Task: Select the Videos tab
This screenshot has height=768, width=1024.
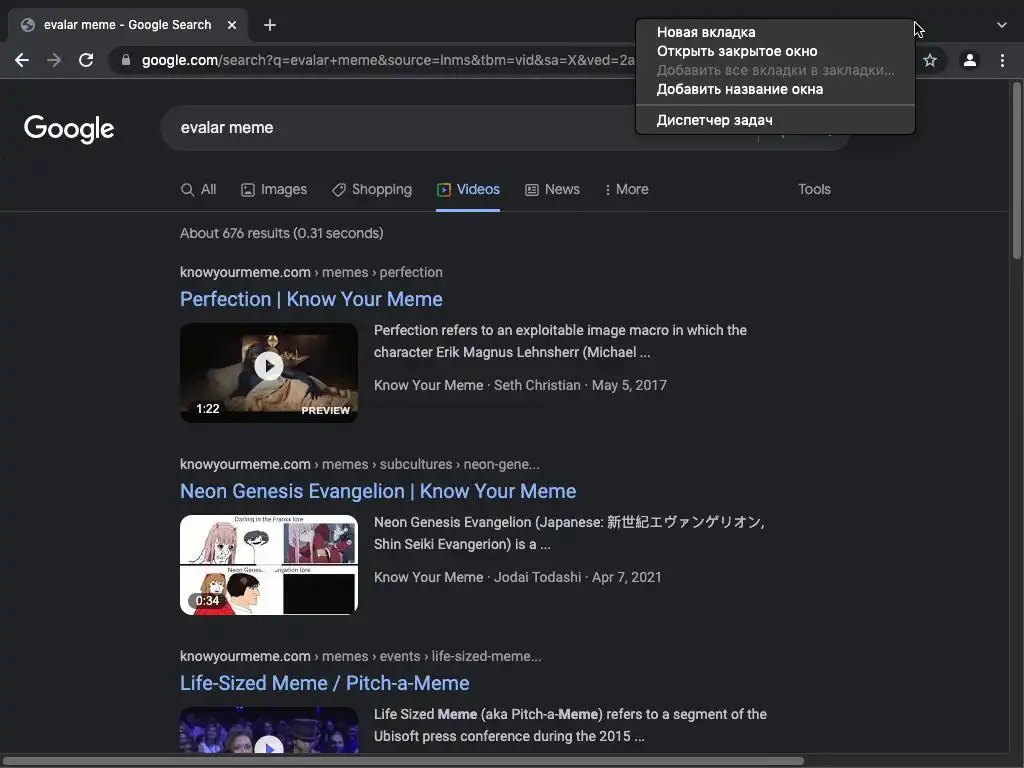Action: coord(468,189)
